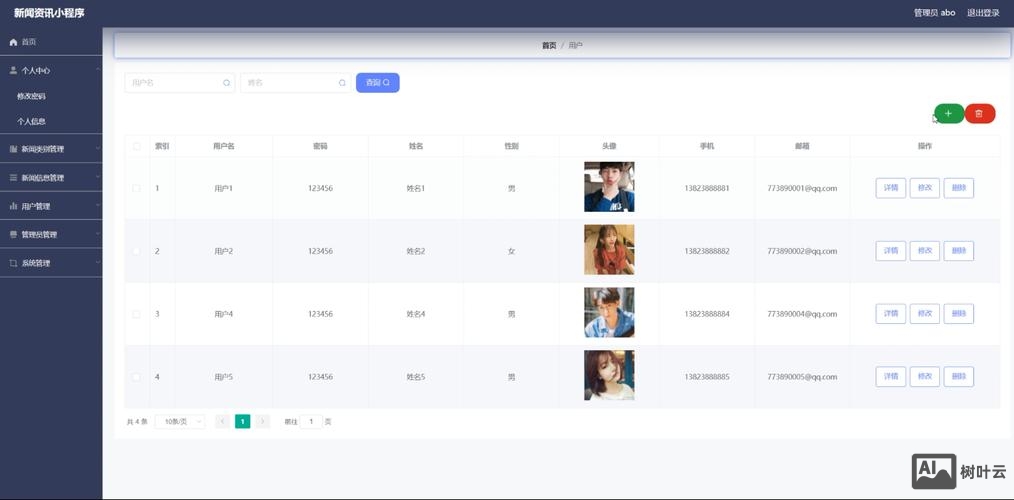
Task: Click the 个人中心 person icon
Action: (13, 71)
